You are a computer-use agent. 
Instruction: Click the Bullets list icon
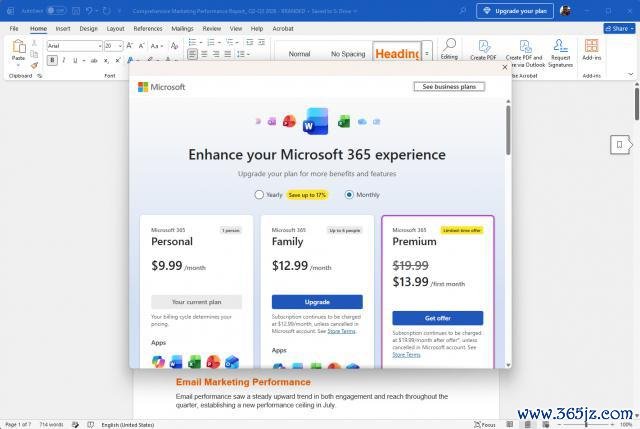(x=192, y=42)
